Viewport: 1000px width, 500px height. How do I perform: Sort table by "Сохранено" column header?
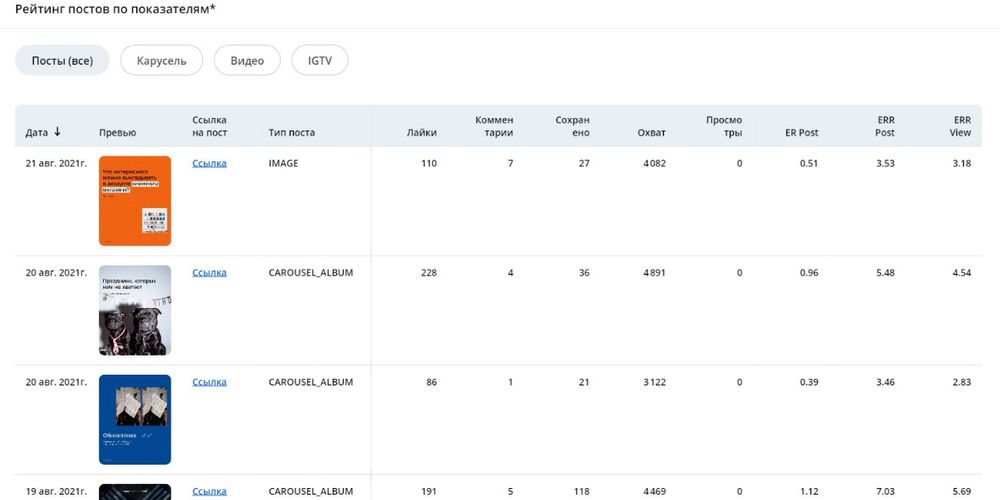coord(573,126)
